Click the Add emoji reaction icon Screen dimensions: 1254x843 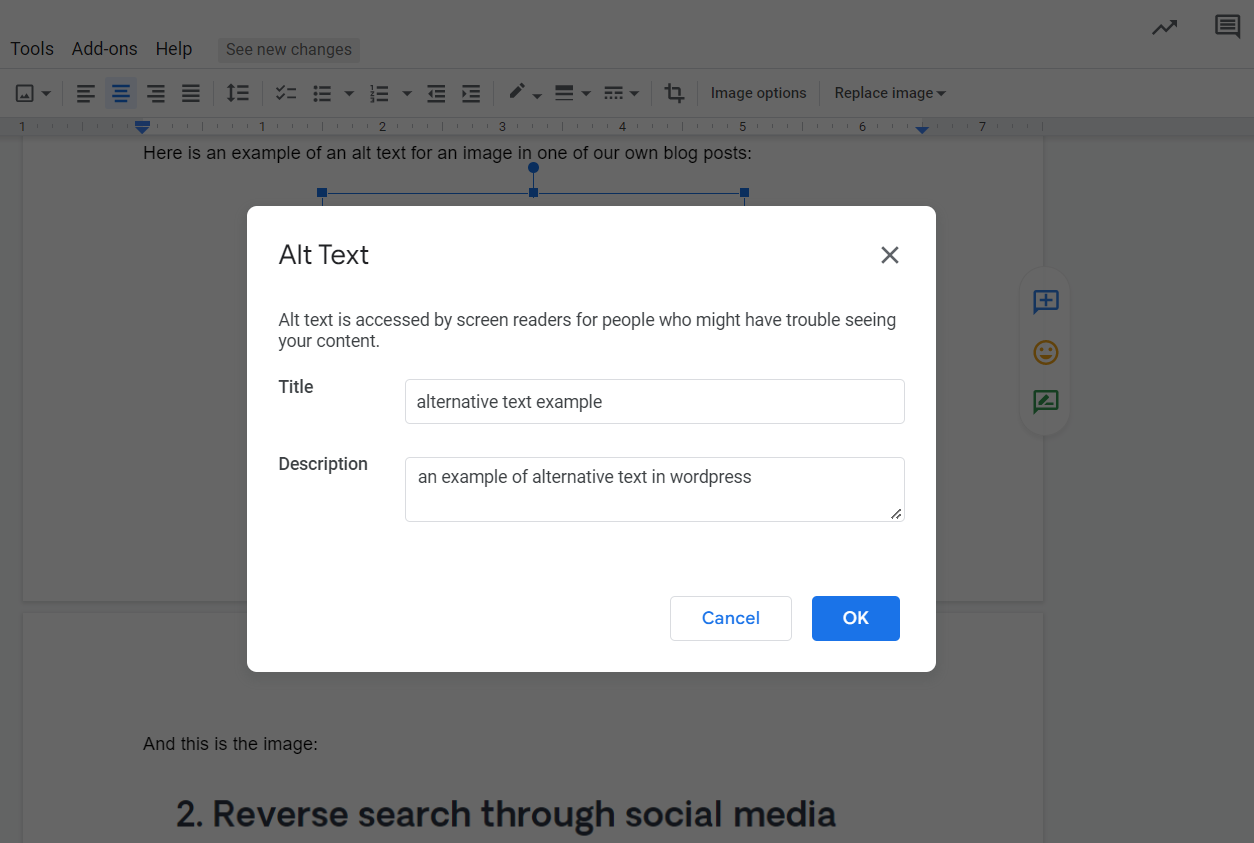(1046, 352)
